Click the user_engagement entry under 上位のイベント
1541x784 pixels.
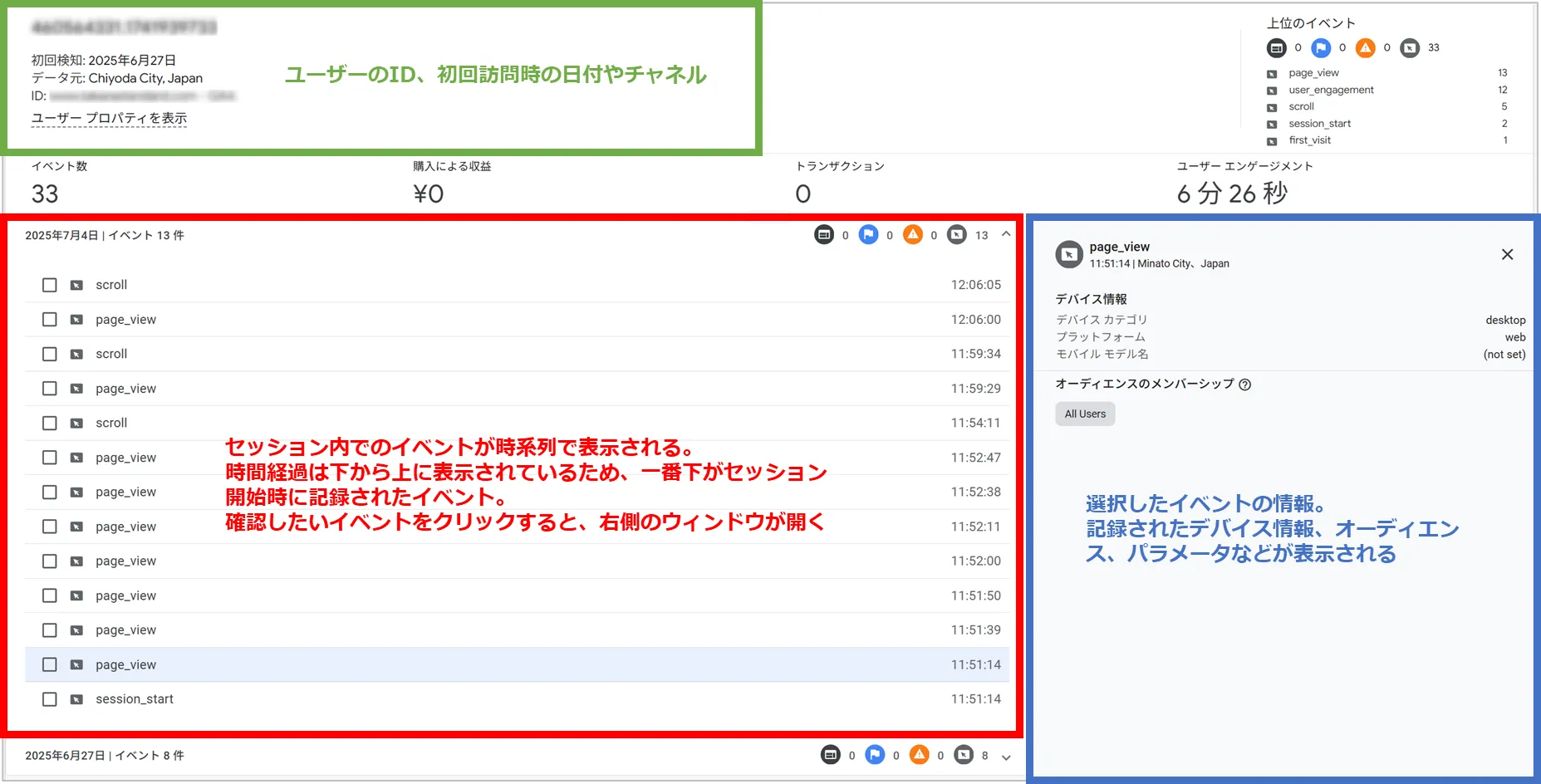click(1329, 90)
